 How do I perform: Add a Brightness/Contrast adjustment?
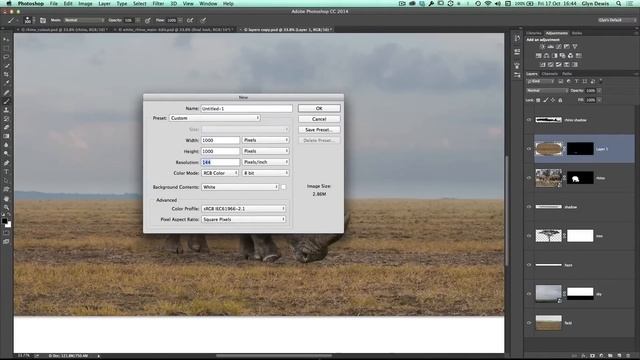(542, 47)
